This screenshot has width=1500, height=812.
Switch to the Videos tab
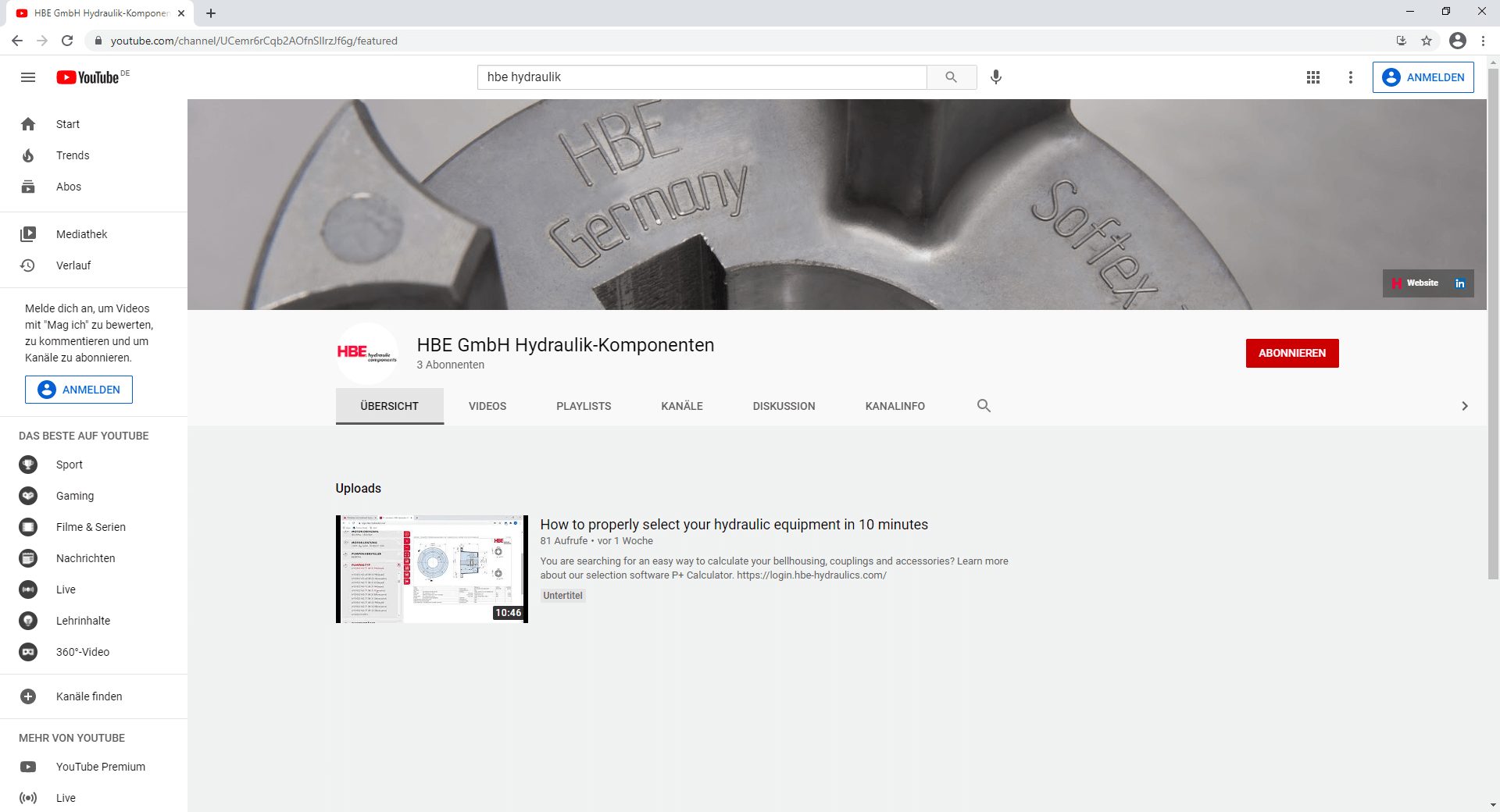click(487, 406)
